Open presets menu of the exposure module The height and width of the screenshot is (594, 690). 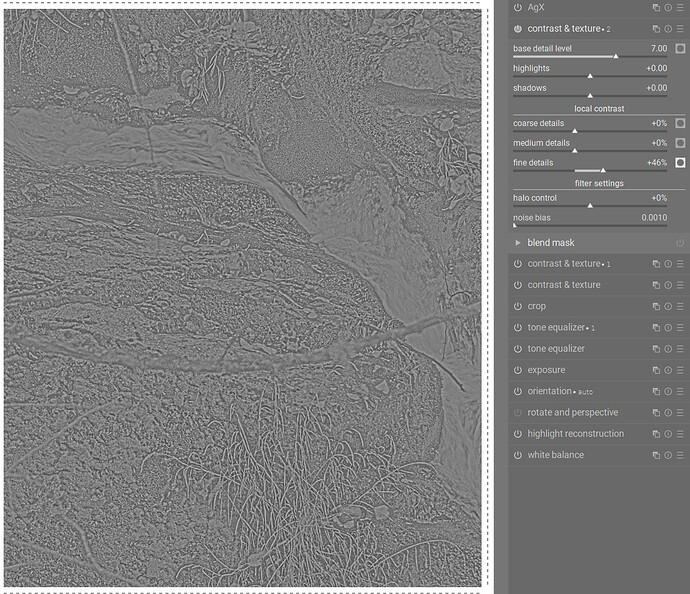click(680, 370)
